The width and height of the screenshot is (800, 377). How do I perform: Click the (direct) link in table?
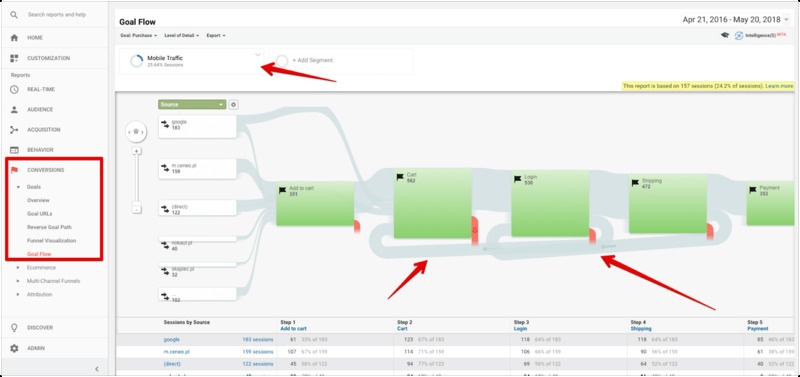172,364
